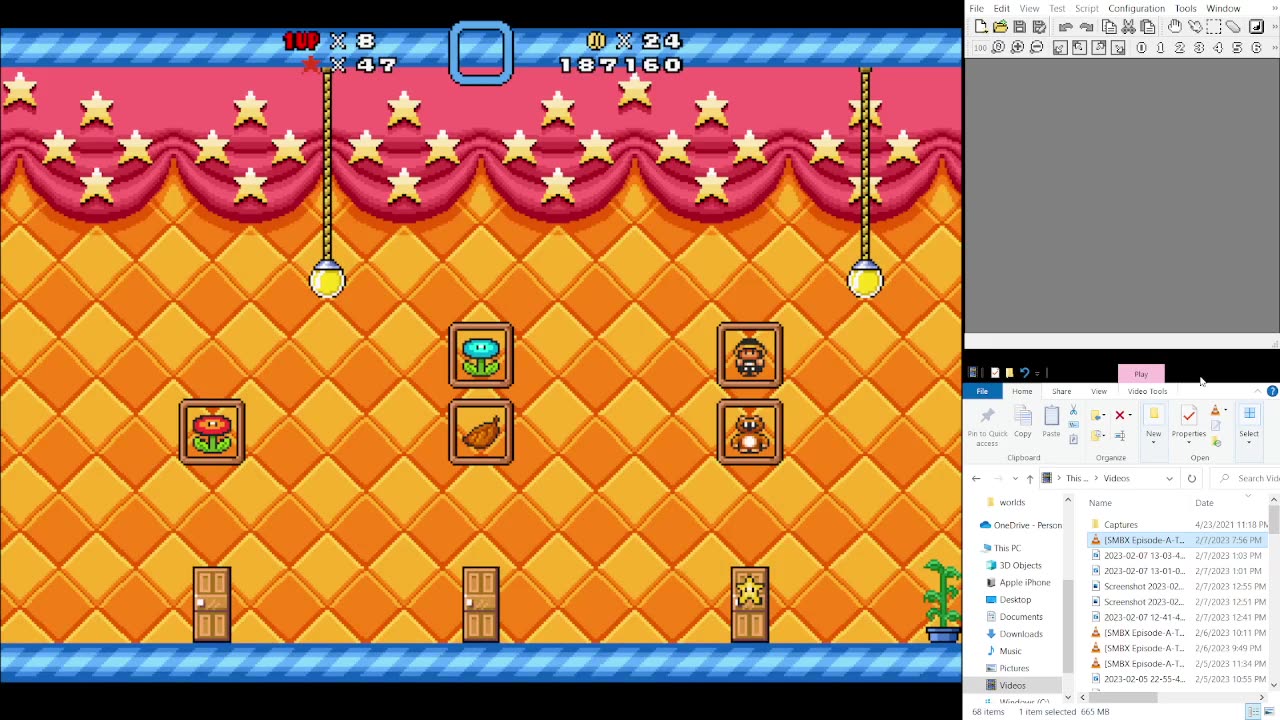The image size is (1280, 720).
Task: Open the Configuration menu in editor
Action: click(1136, 9)
